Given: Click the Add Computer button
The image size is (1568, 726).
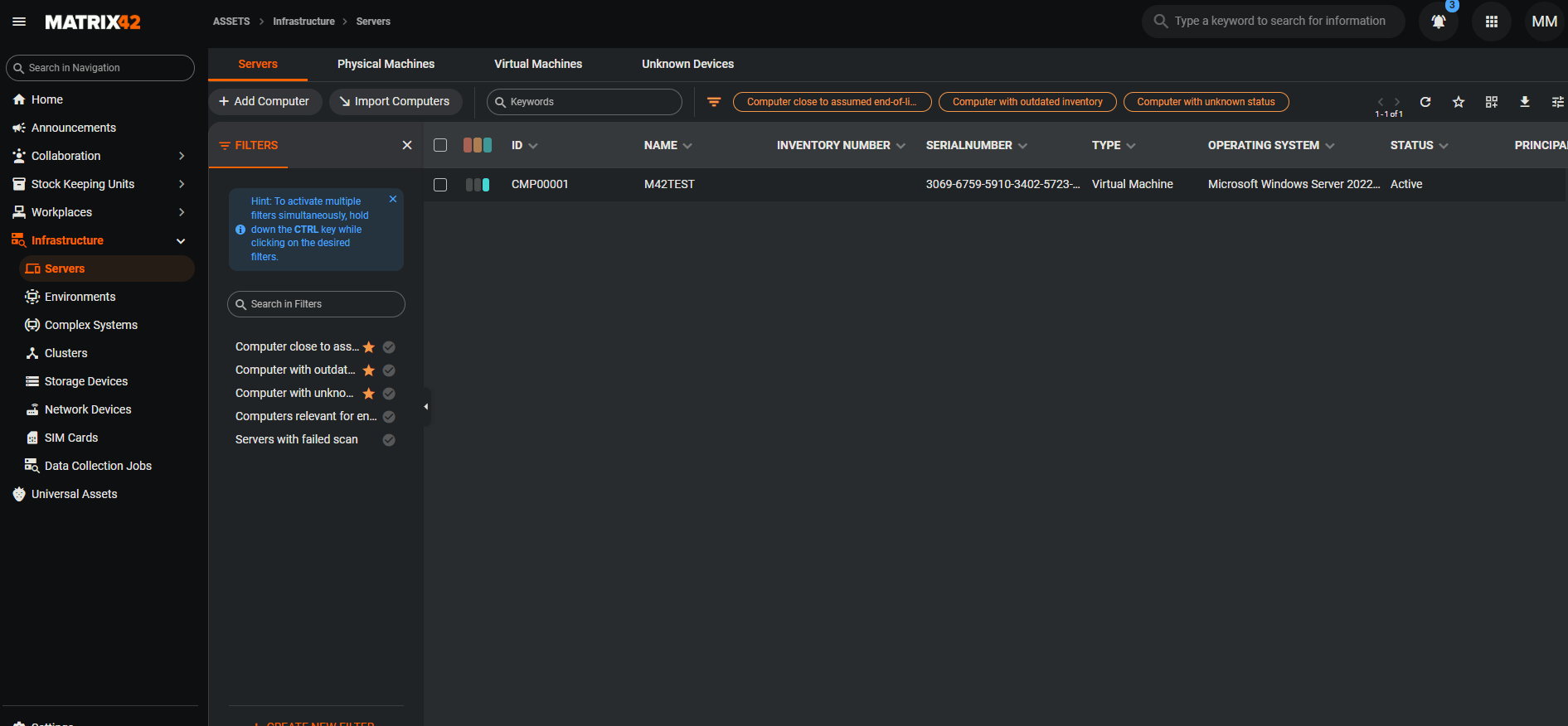Looking at the screenshot, I should pos(265,101).
